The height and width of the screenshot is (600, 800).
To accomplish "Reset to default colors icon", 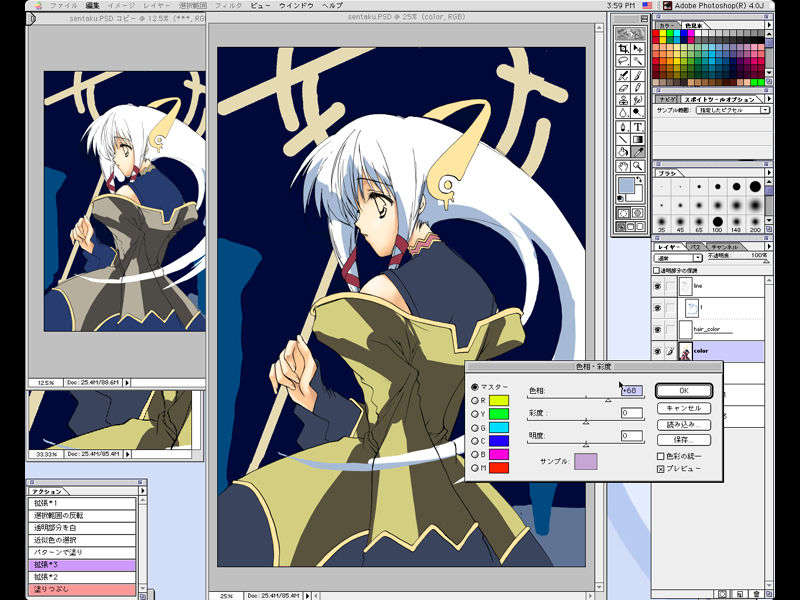I will point(620,198).
